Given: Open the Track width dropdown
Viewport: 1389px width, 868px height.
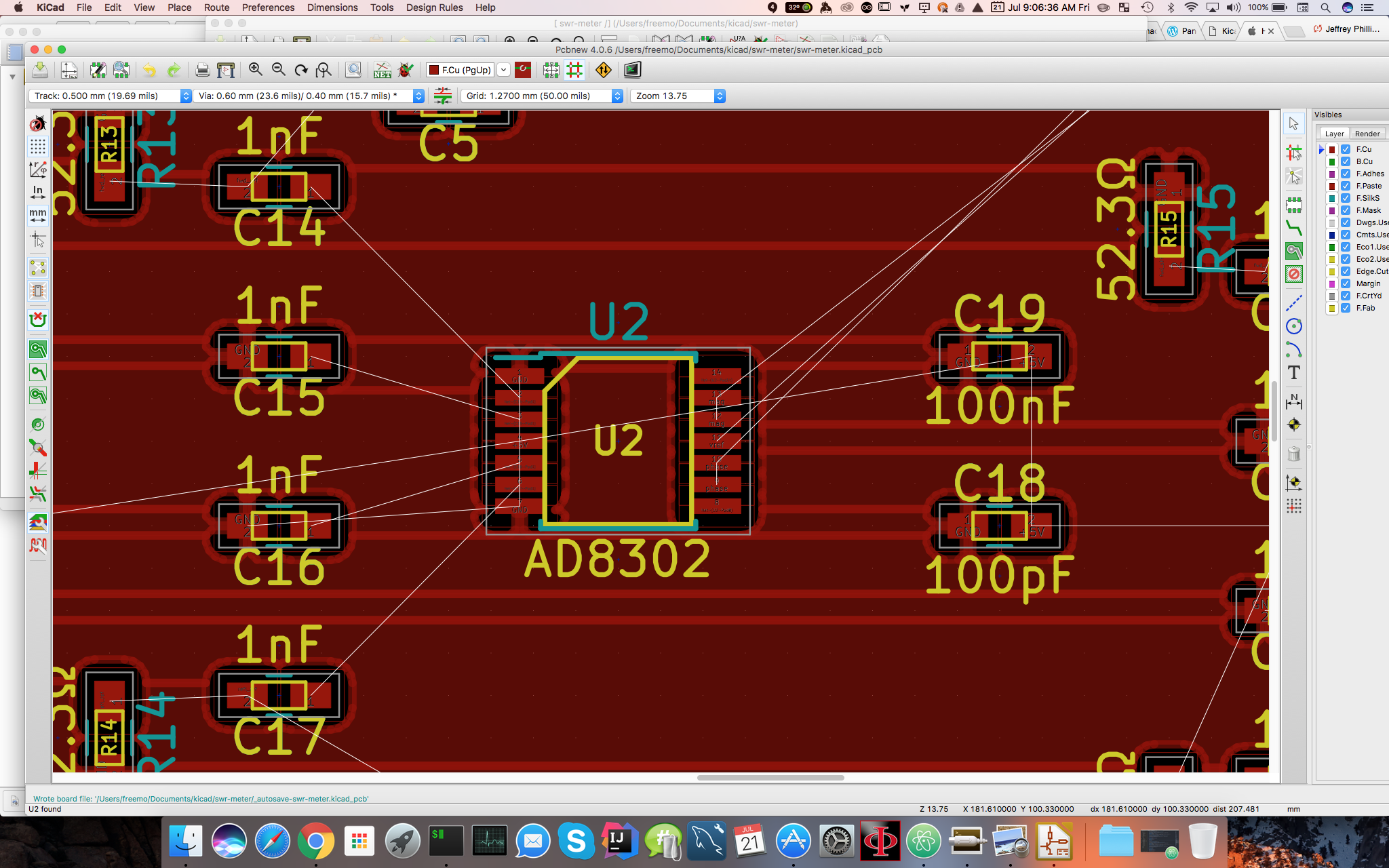Looking at the screenshot, I should click(x=110, y=96).
